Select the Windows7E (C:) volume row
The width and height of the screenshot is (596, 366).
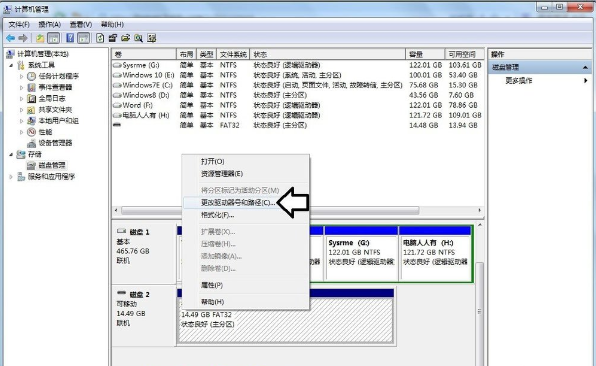[x=298, y=85]
